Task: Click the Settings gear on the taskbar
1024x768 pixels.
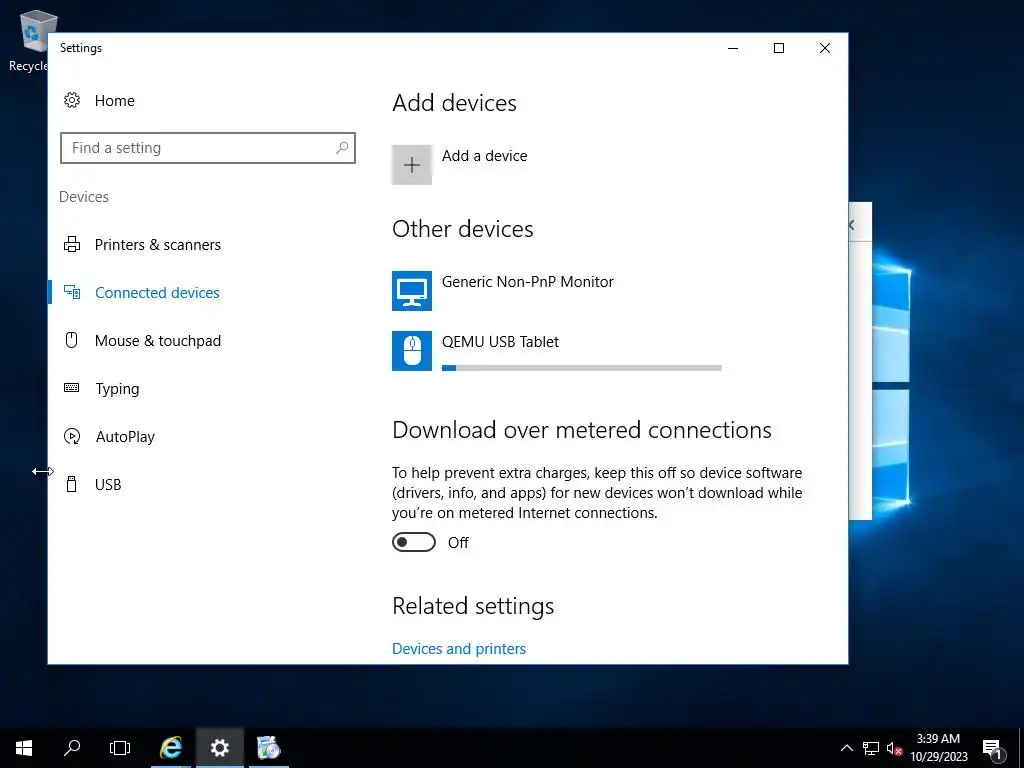Action: (220, 748)
